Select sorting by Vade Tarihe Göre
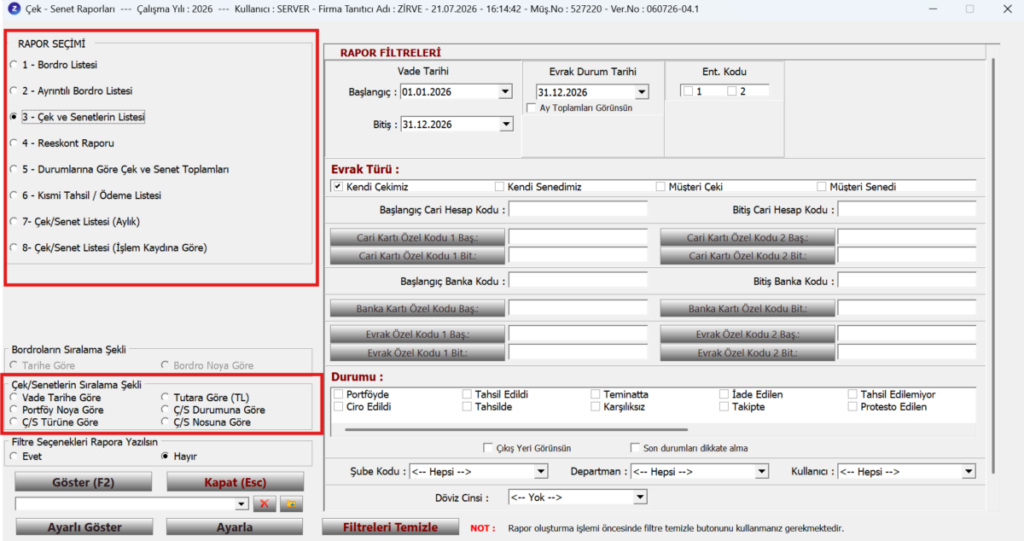 pos(56,397)
